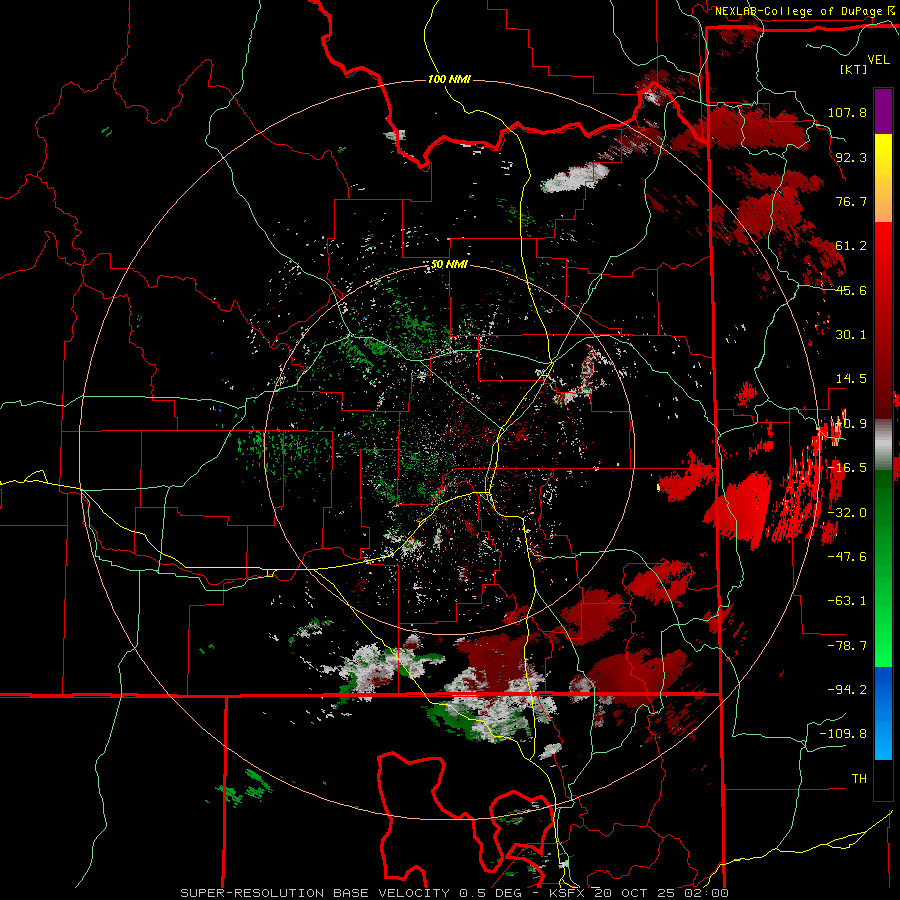
Task: Select the -94.2 scale value
Action: 847,689
